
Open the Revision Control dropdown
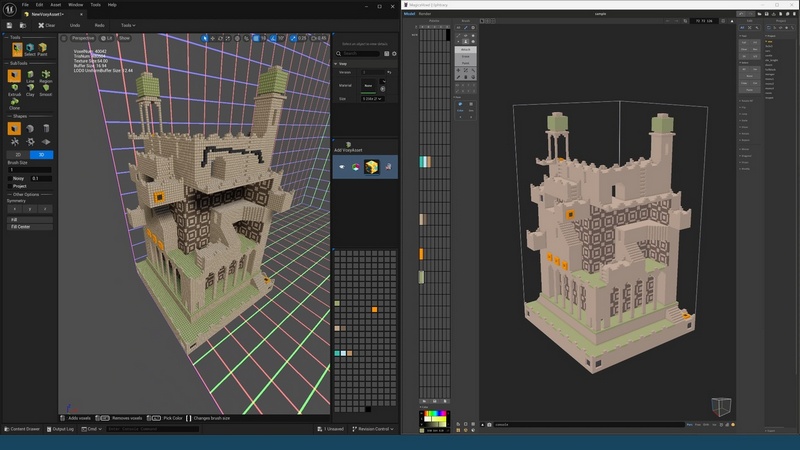pyautogui.click(x=373, y=429)
